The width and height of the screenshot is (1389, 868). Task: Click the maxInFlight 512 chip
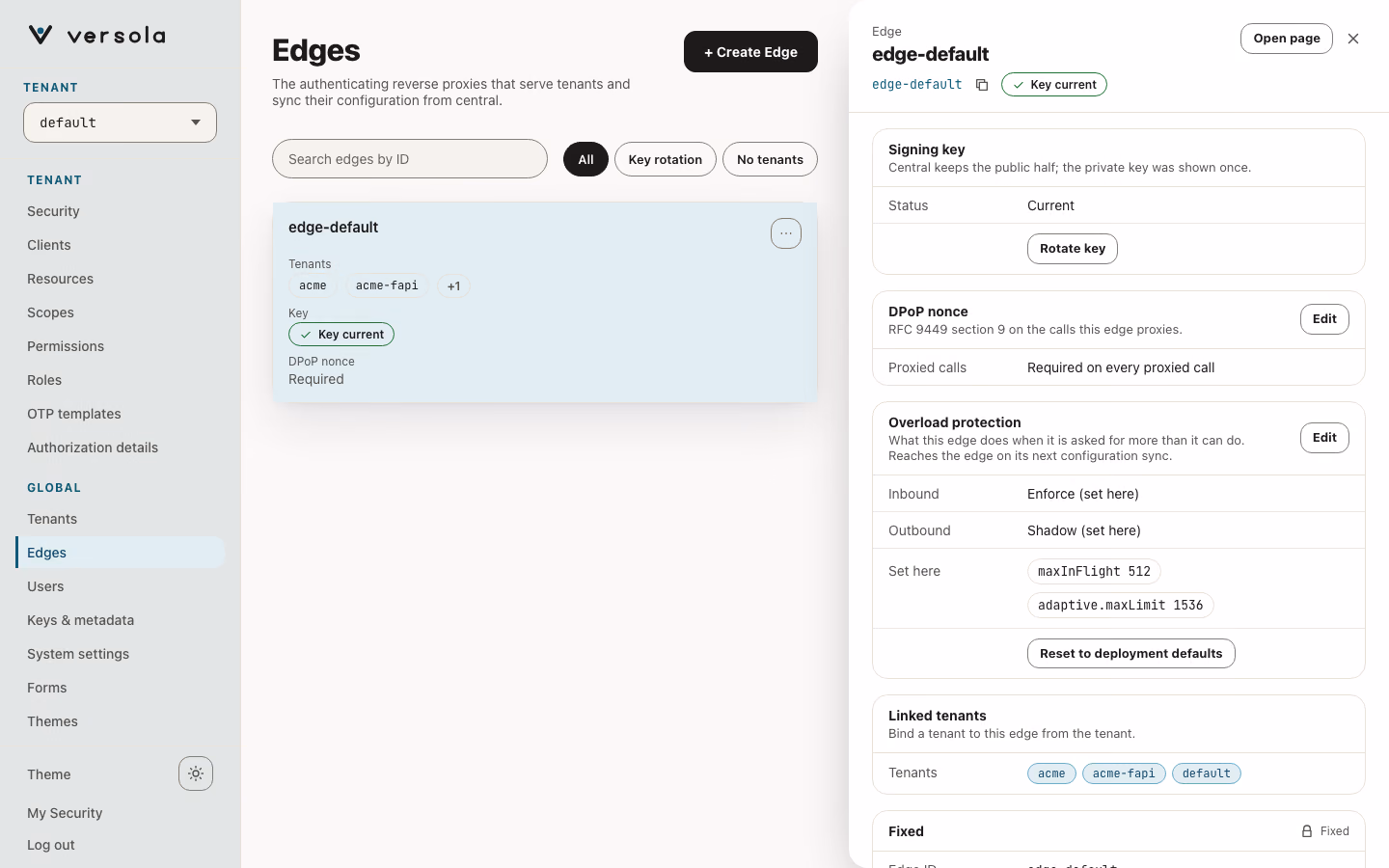point(1094,572)
